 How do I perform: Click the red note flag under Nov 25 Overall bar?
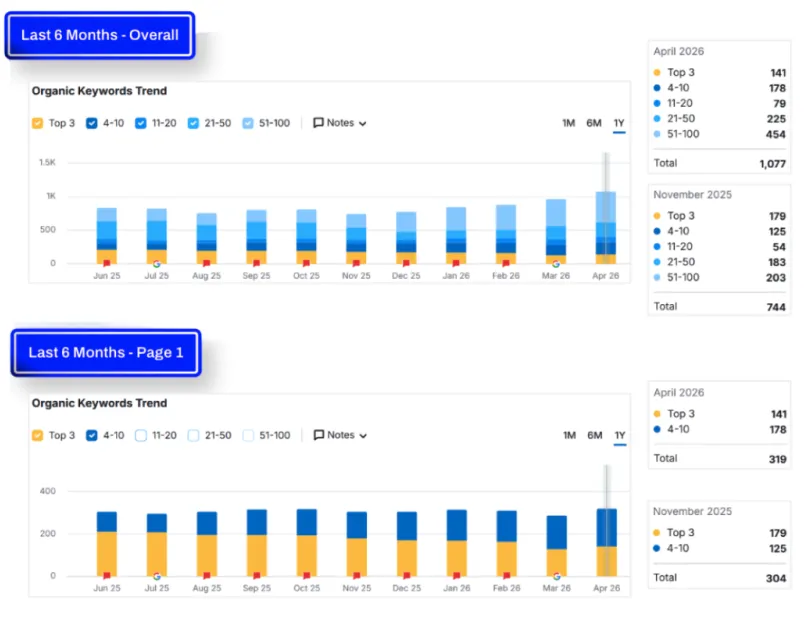(356, 263)
